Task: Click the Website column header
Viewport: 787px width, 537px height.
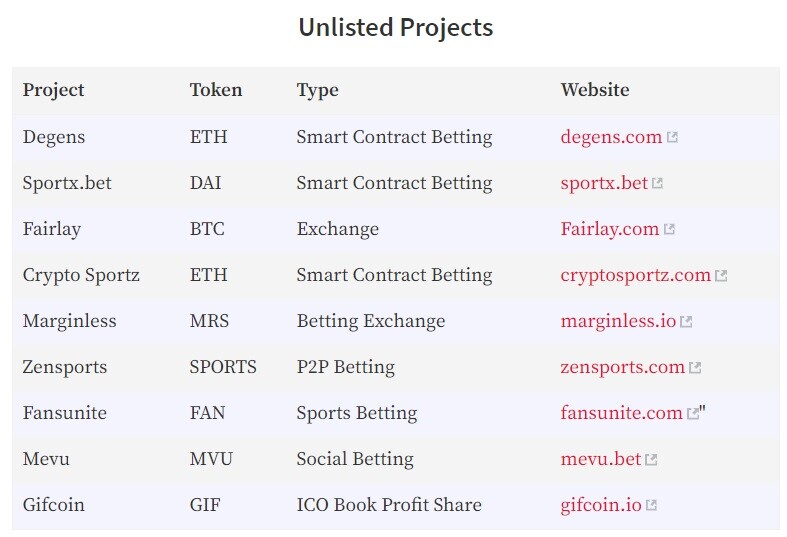Action: (x=595, y=90)
